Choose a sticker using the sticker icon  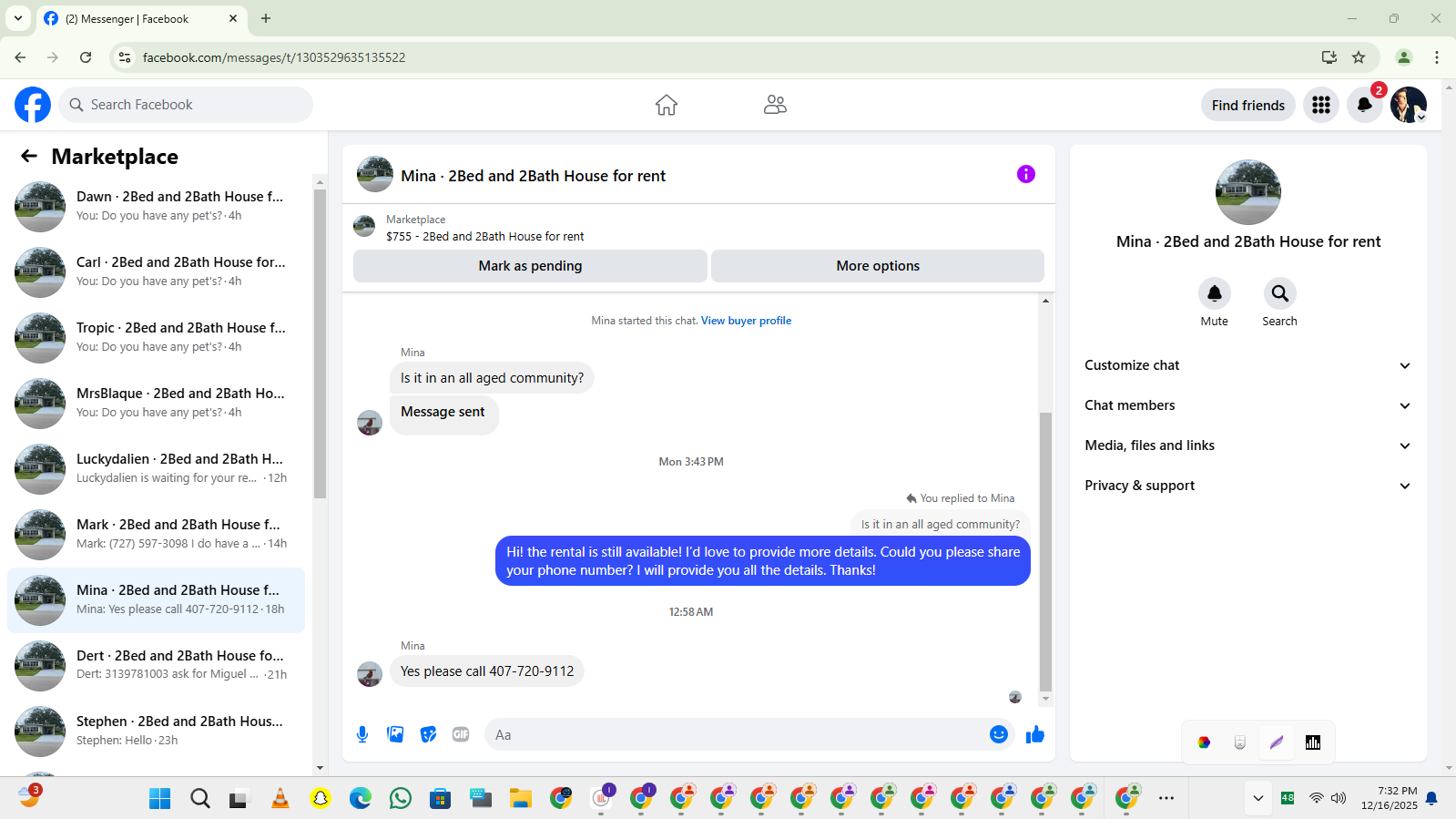(428, 734)
